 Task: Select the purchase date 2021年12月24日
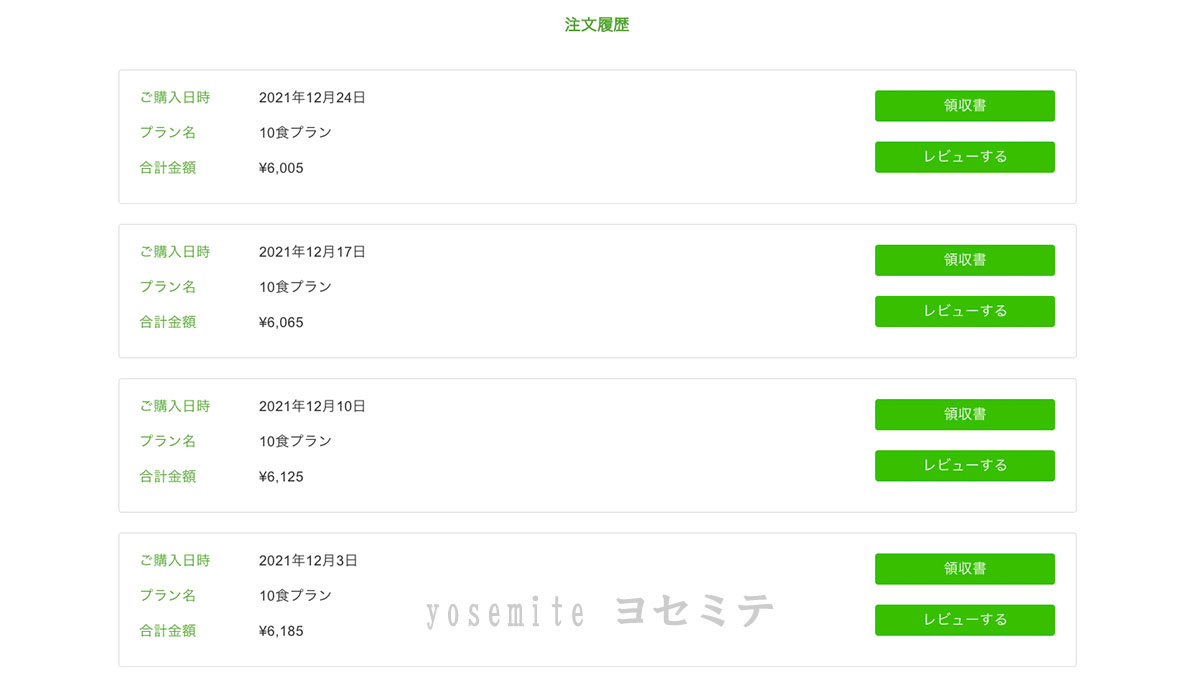(312, 98)
